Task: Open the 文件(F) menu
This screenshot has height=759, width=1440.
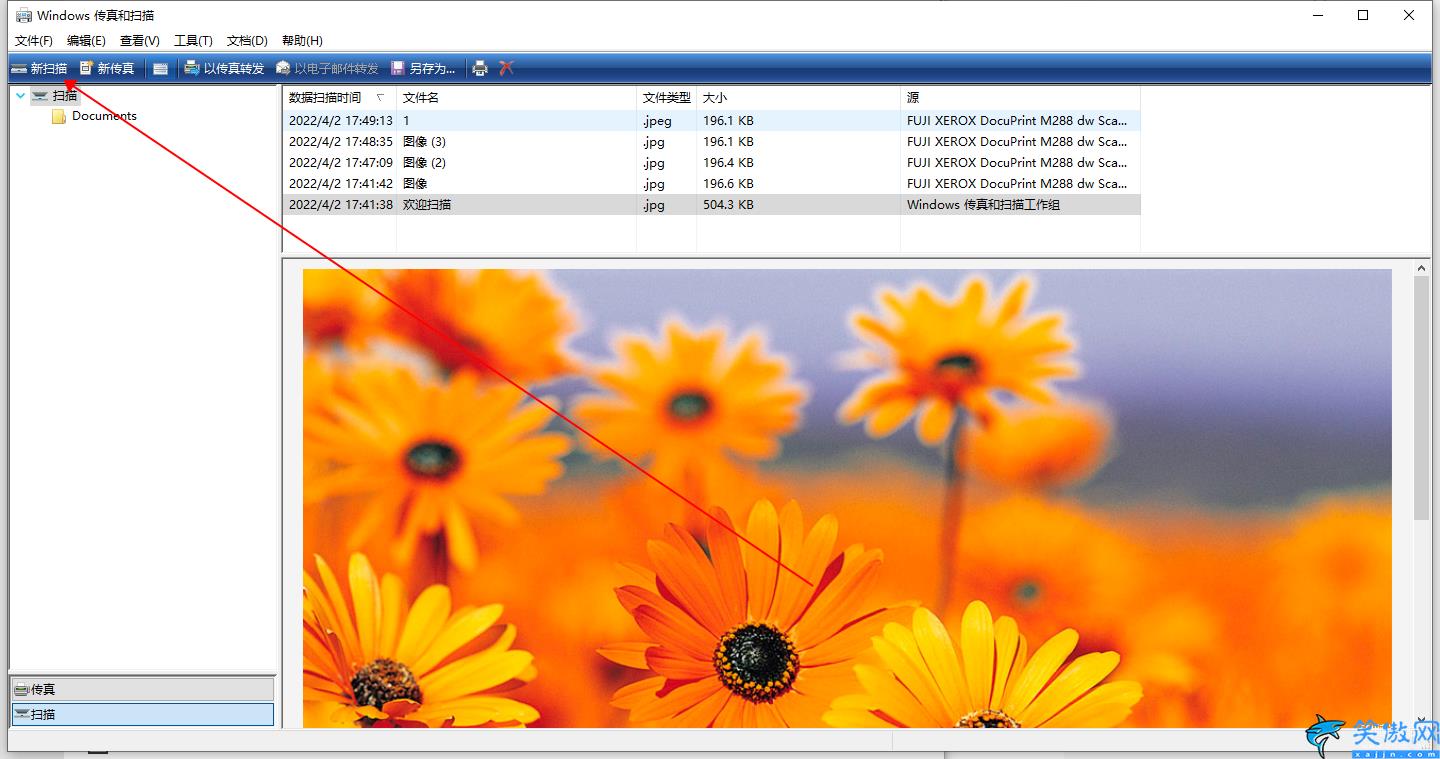Action: tap(34, 41)
